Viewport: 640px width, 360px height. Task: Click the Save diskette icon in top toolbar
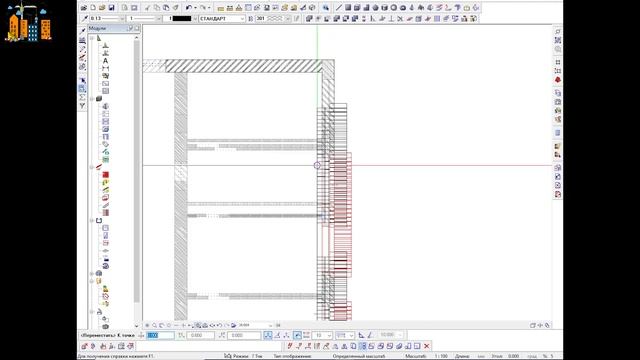(111, 8)
